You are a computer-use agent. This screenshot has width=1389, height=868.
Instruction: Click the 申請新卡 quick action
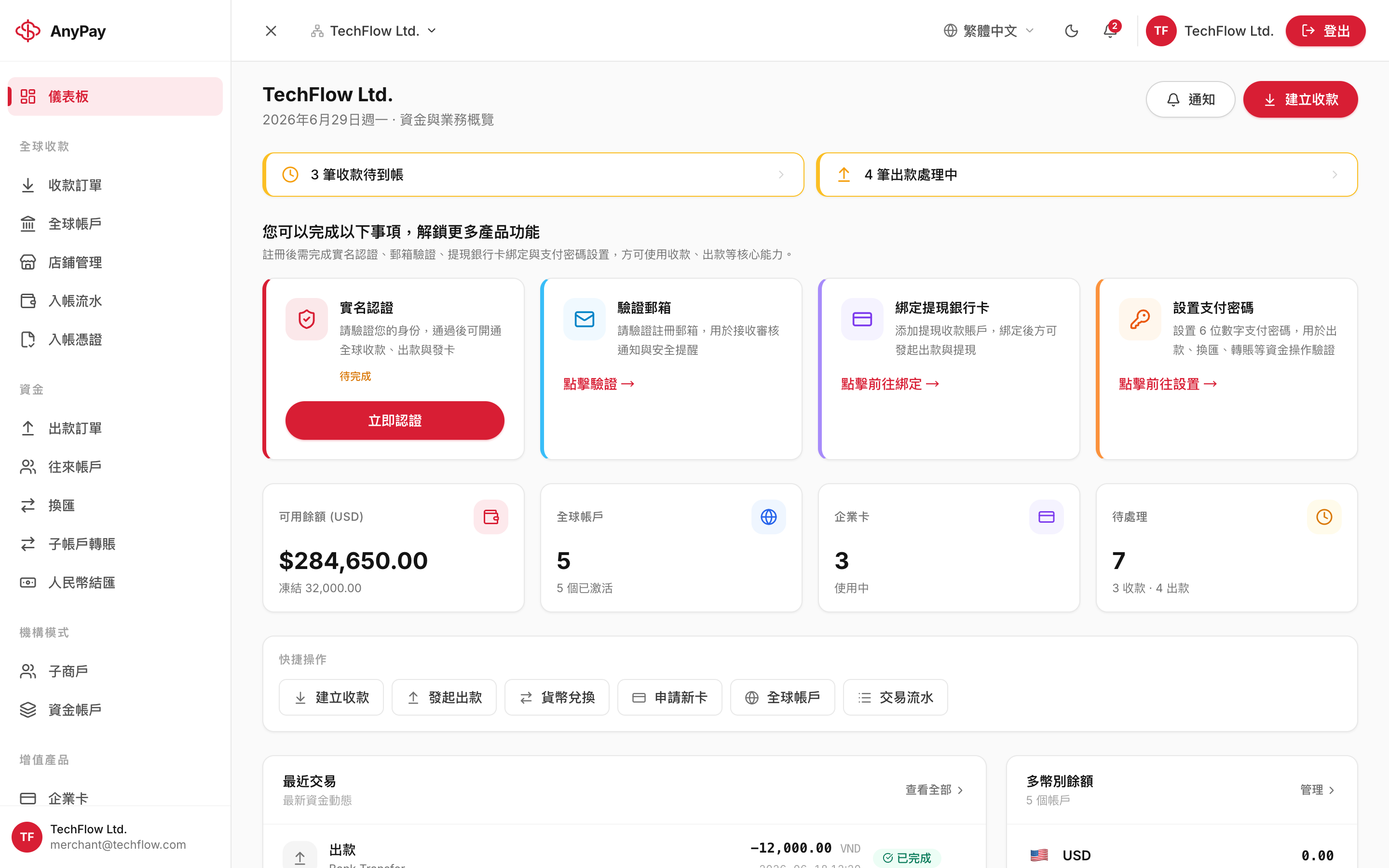[670, 697]
